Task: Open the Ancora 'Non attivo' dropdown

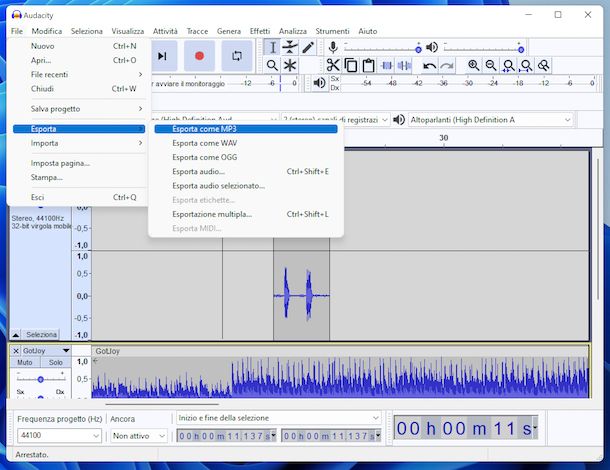Action: click(x=138, y=436)
